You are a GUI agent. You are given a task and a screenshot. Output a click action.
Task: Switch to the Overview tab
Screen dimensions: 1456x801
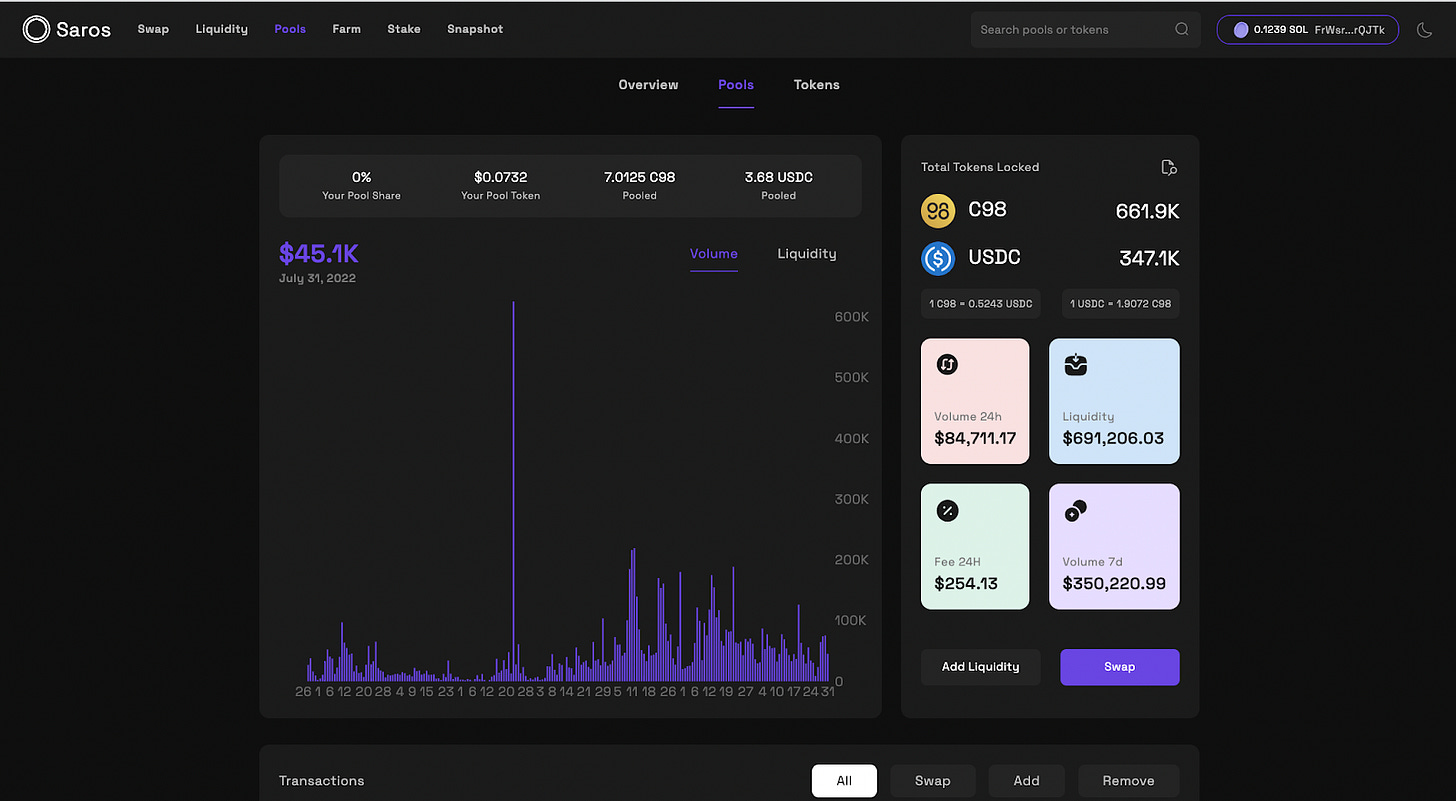coord(648,85)
